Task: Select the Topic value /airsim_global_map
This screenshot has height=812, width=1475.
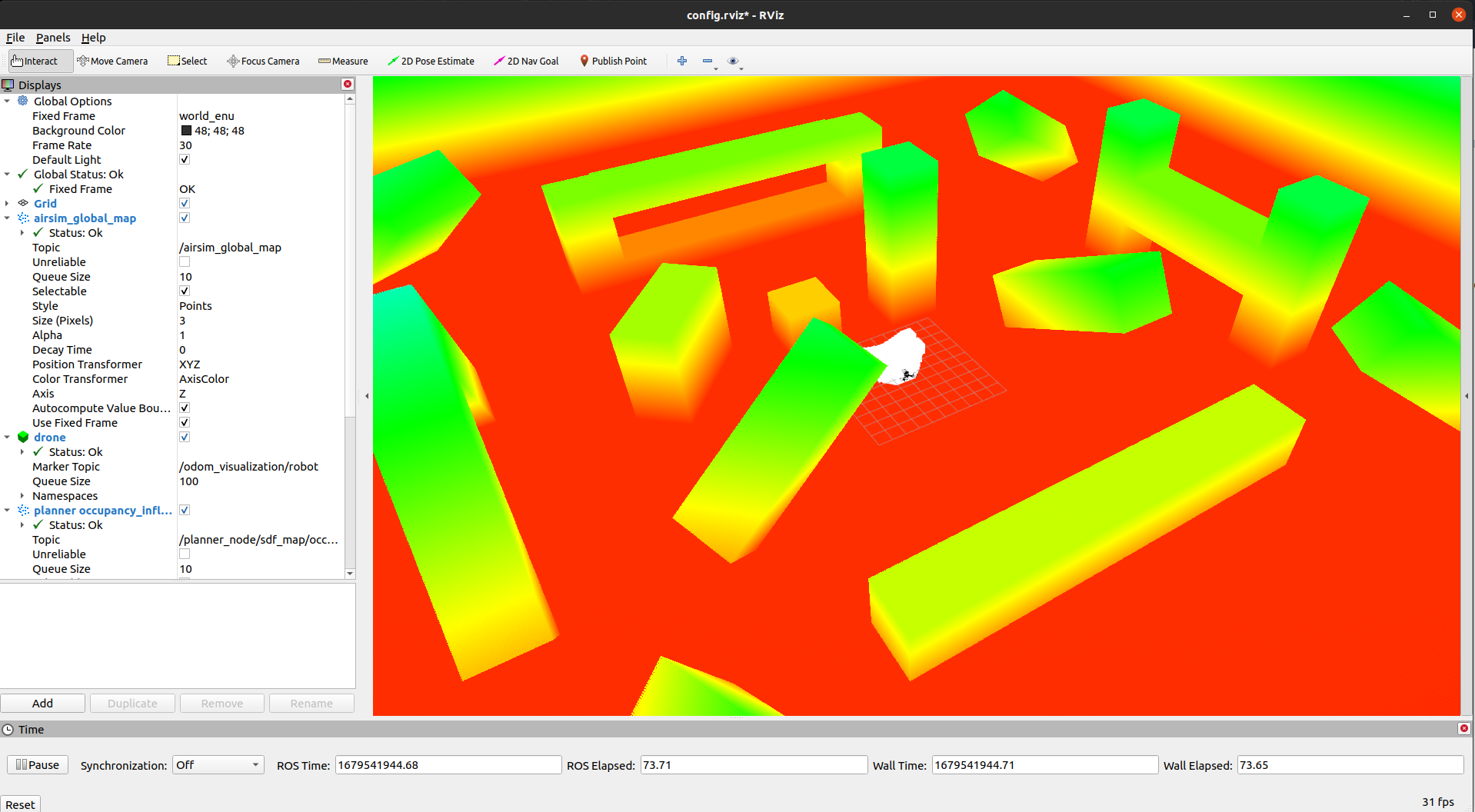Action: click(230, 247)
